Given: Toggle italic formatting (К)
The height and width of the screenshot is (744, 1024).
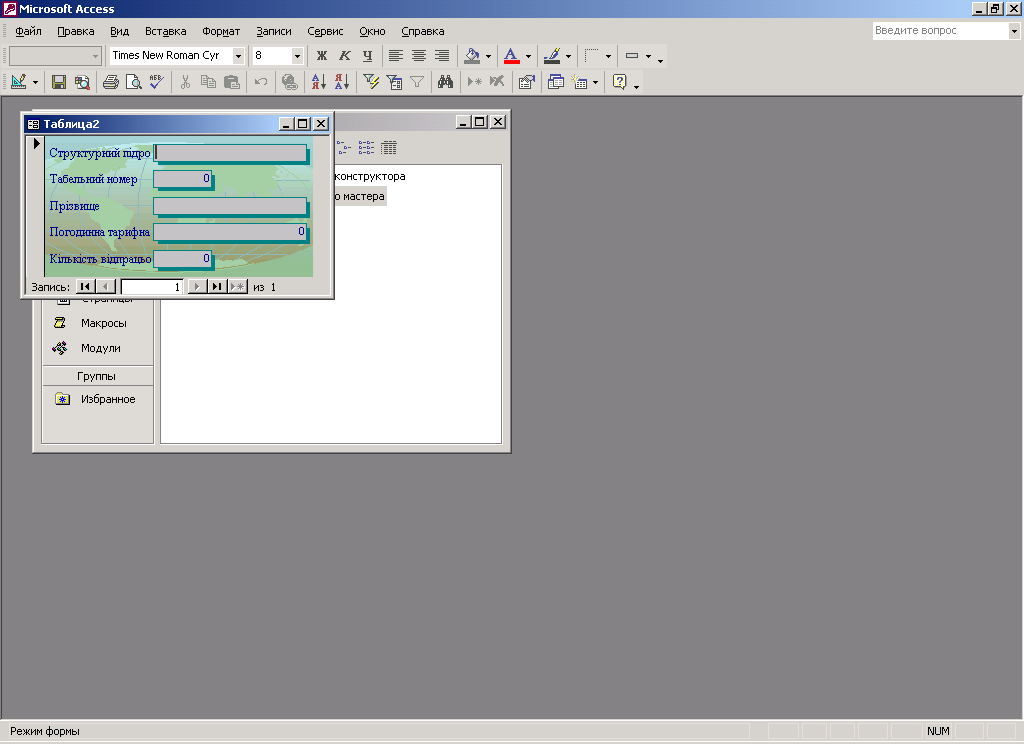Looking at the screenshot, I should (x=344, y=56).
